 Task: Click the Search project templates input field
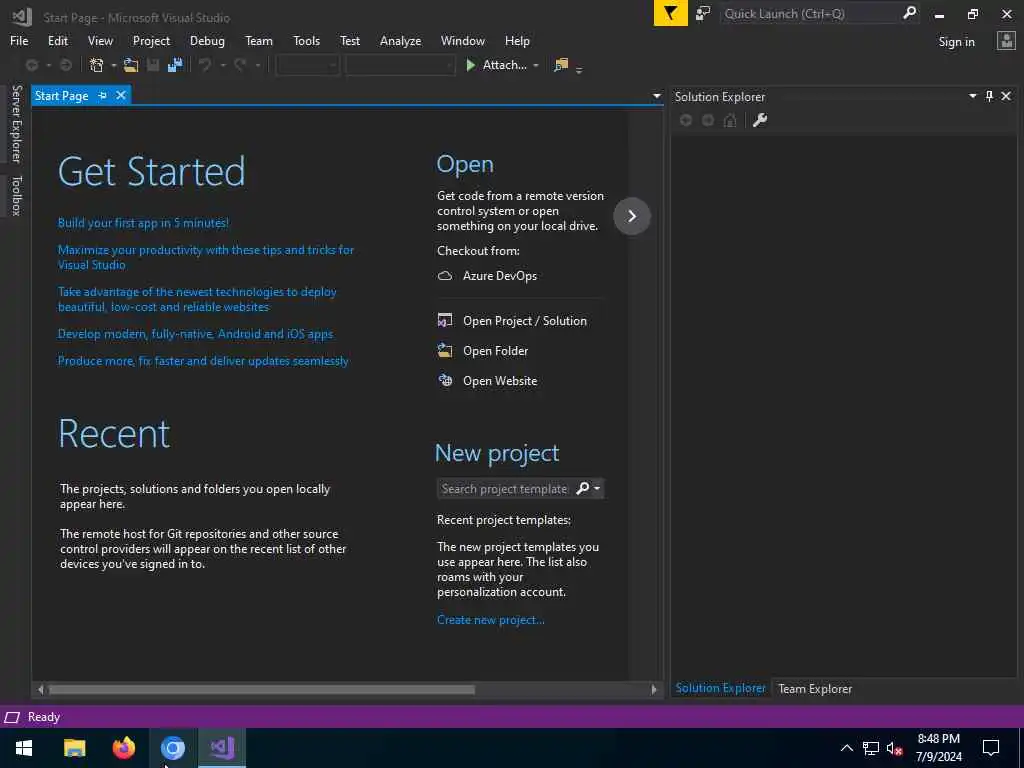505,488
